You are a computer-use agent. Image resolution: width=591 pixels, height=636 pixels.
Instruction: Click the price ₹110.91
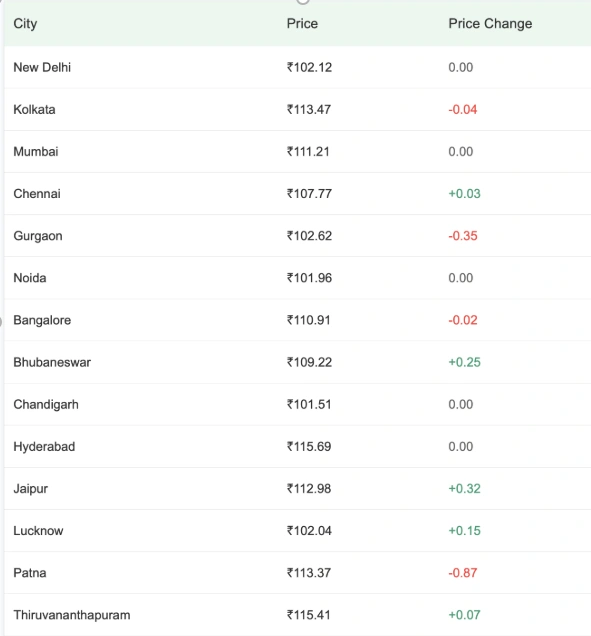[309, 320]
